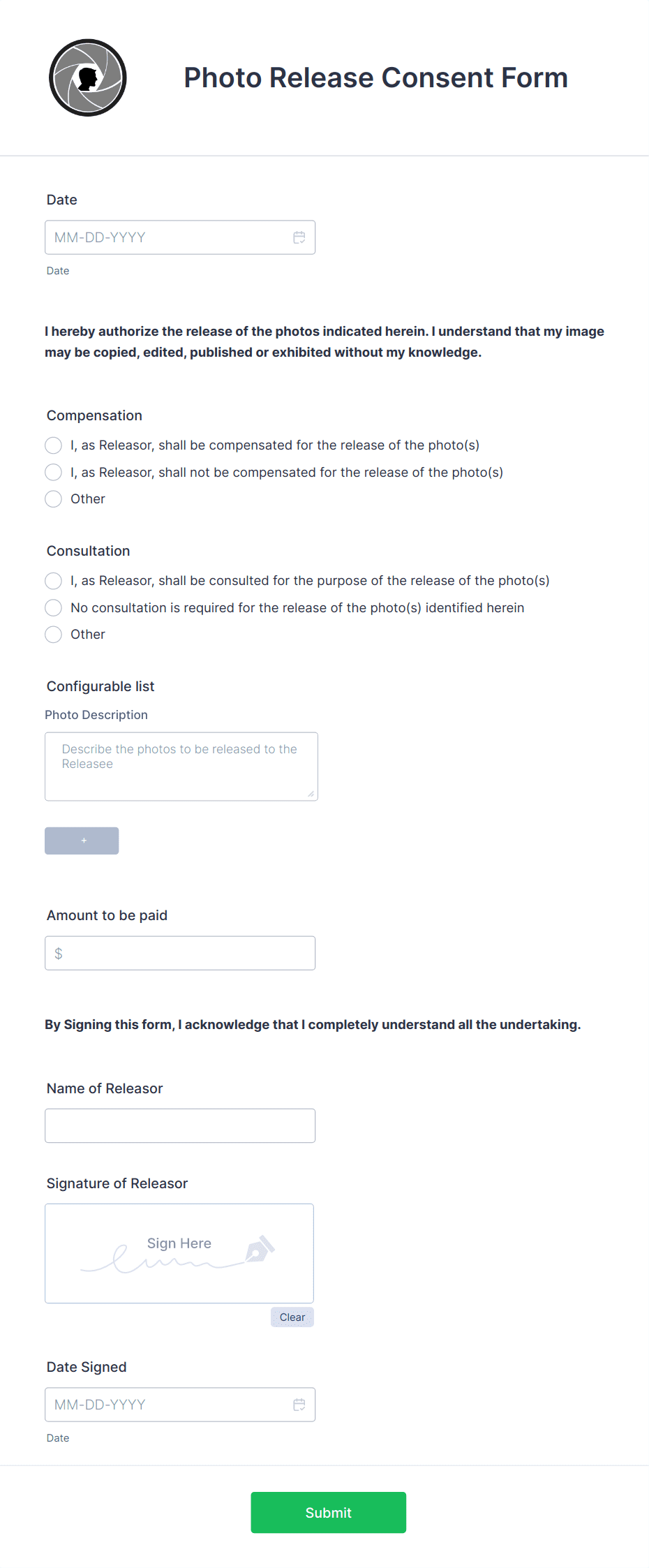The image size is (649, 1568).
Task: Select 'No consultation is required' option
Action: [53, 607]
